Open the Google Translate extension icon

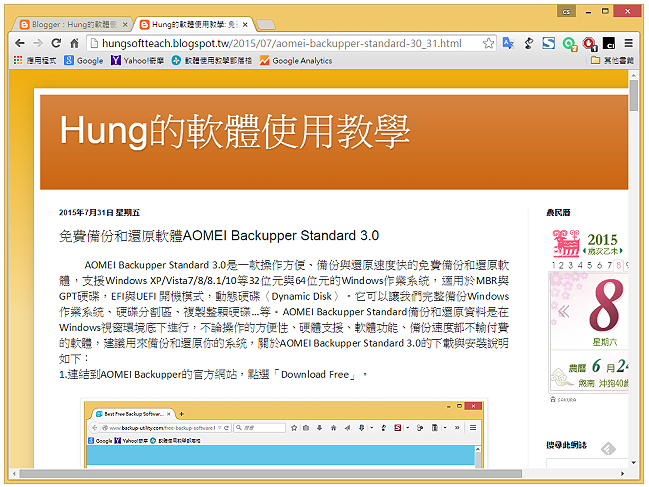coord(508,43)
